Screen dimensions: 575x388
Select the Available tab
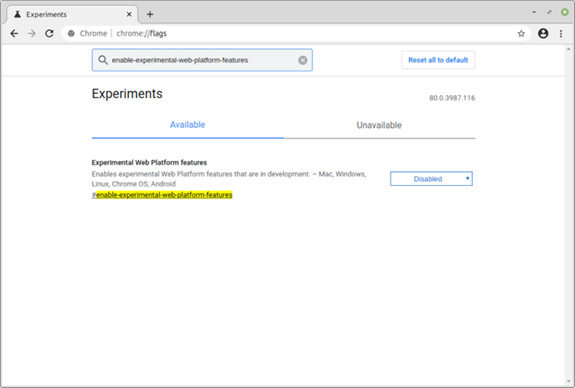point(187,125)
